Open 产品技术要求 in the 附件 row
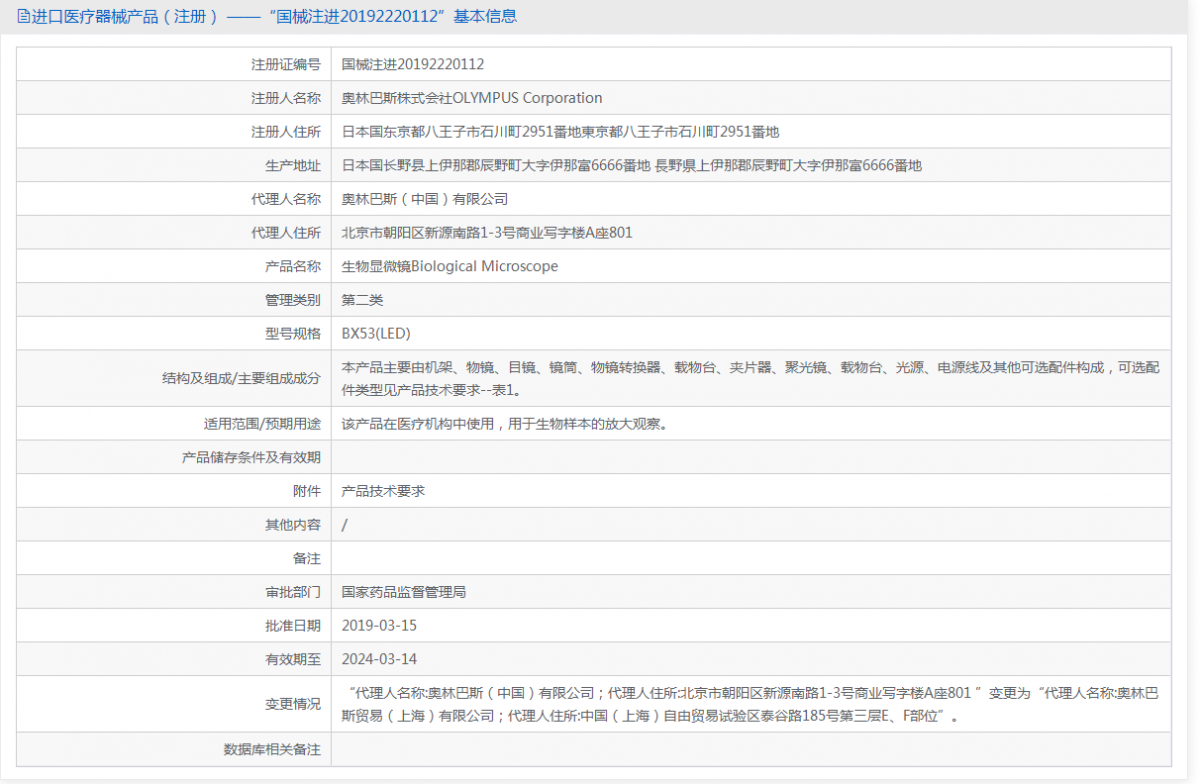The height and width of the screenshot is (784, 1200). click(x=383, y=491)
